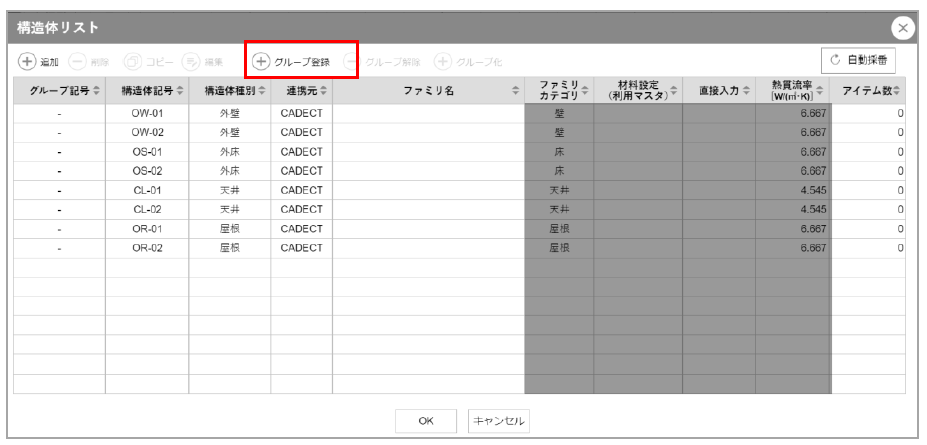This screenshot has height=445, width=927.
Task: Sort by アイテム数 column header
Action: tap(897, 91)
